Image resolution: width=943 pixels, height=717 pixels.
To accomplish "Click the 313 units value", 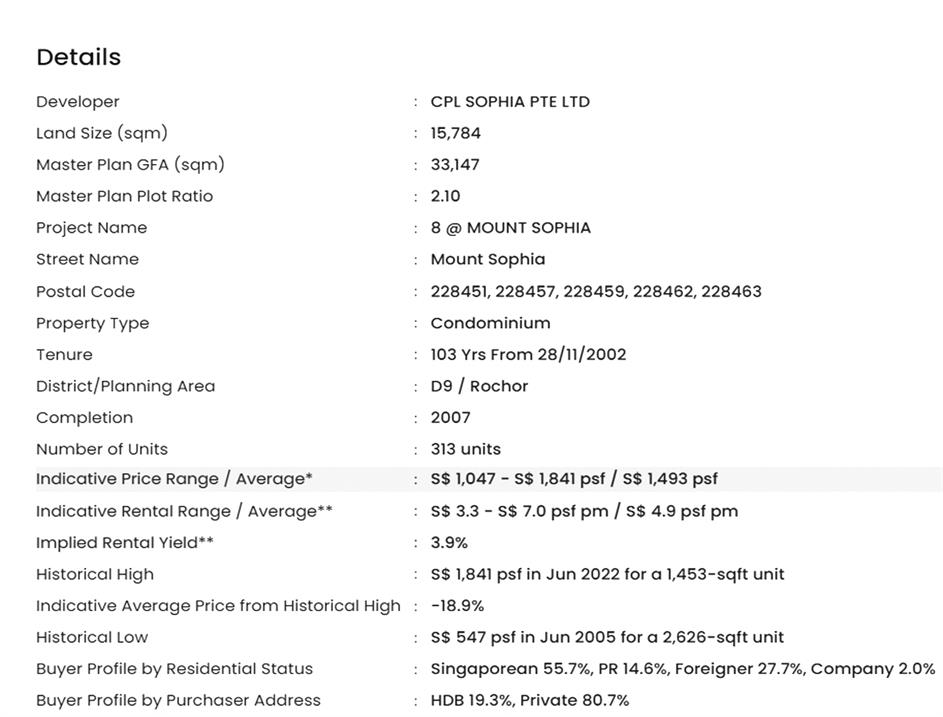I will pos(466,449).
